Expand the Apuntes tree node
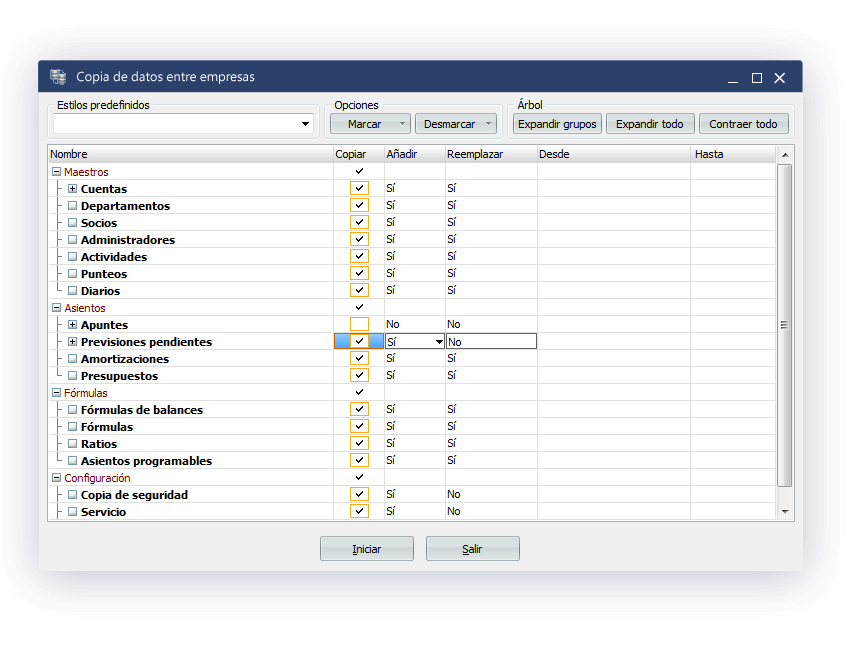The height and width of the screenshot is (664, 850). click(x=72, y=325)
